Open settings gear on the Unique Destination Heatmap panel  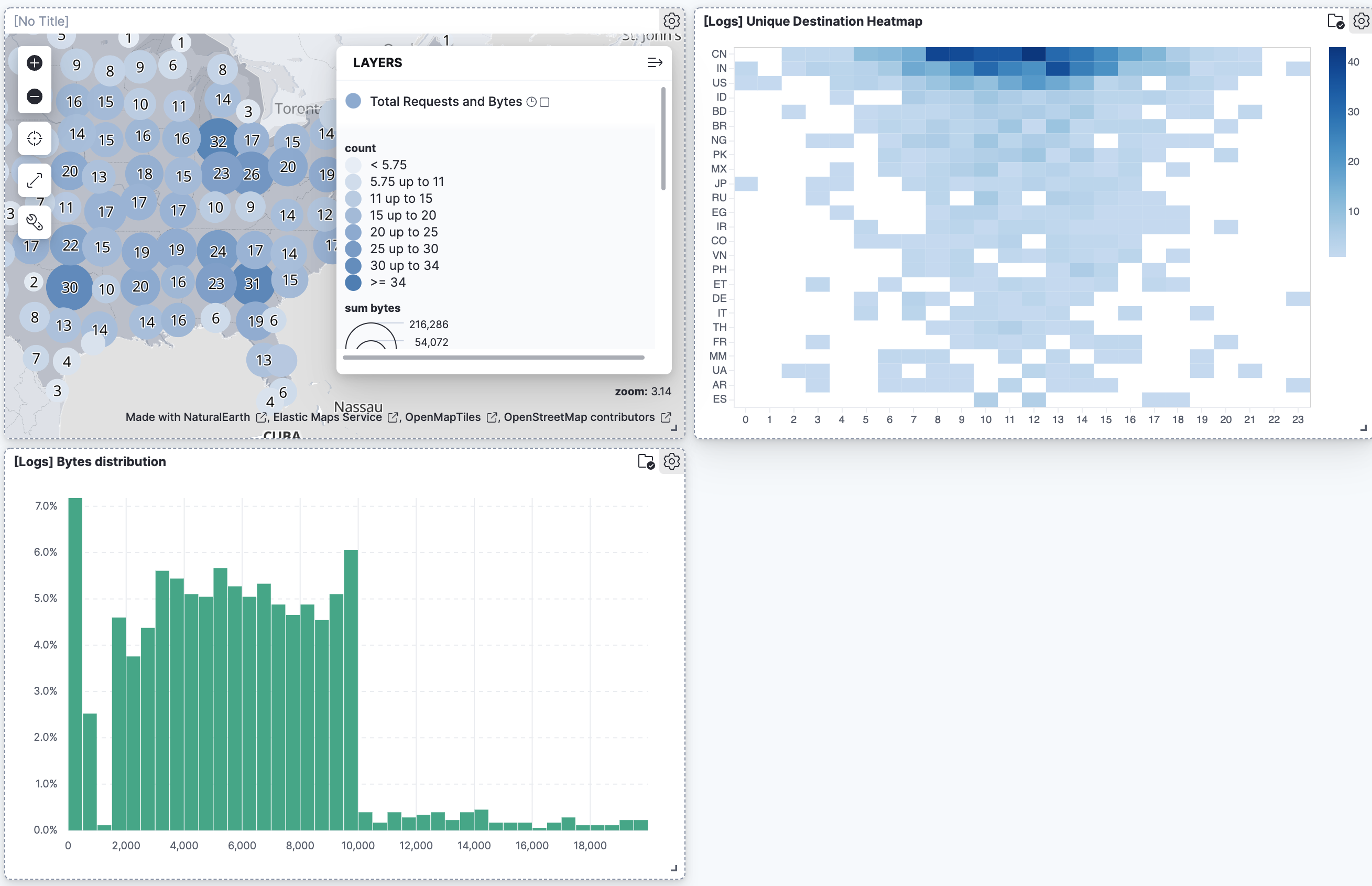[1359, 21]
